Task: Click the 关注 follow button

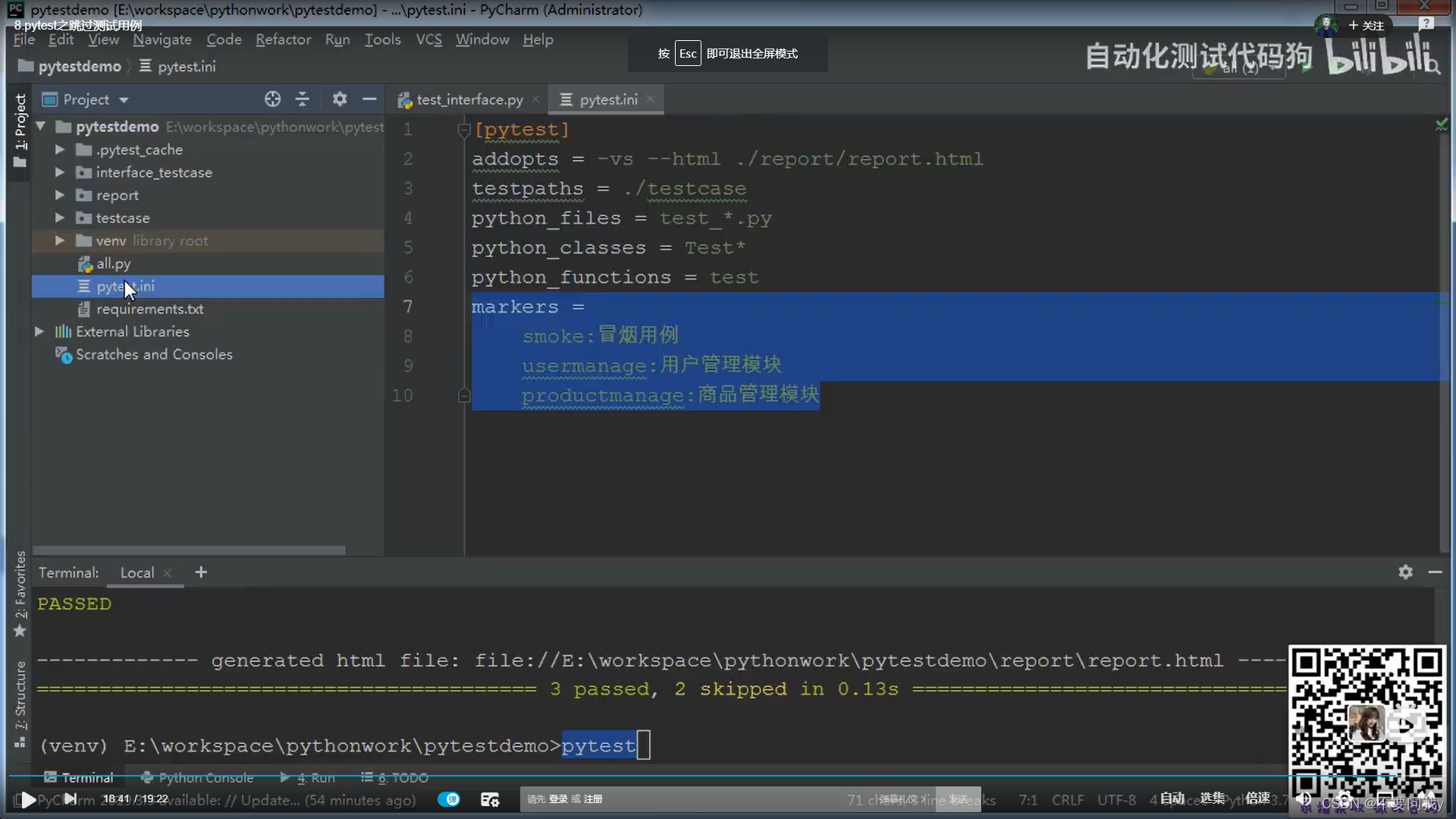Action: pyautogui.click(x=1366, y=25)
